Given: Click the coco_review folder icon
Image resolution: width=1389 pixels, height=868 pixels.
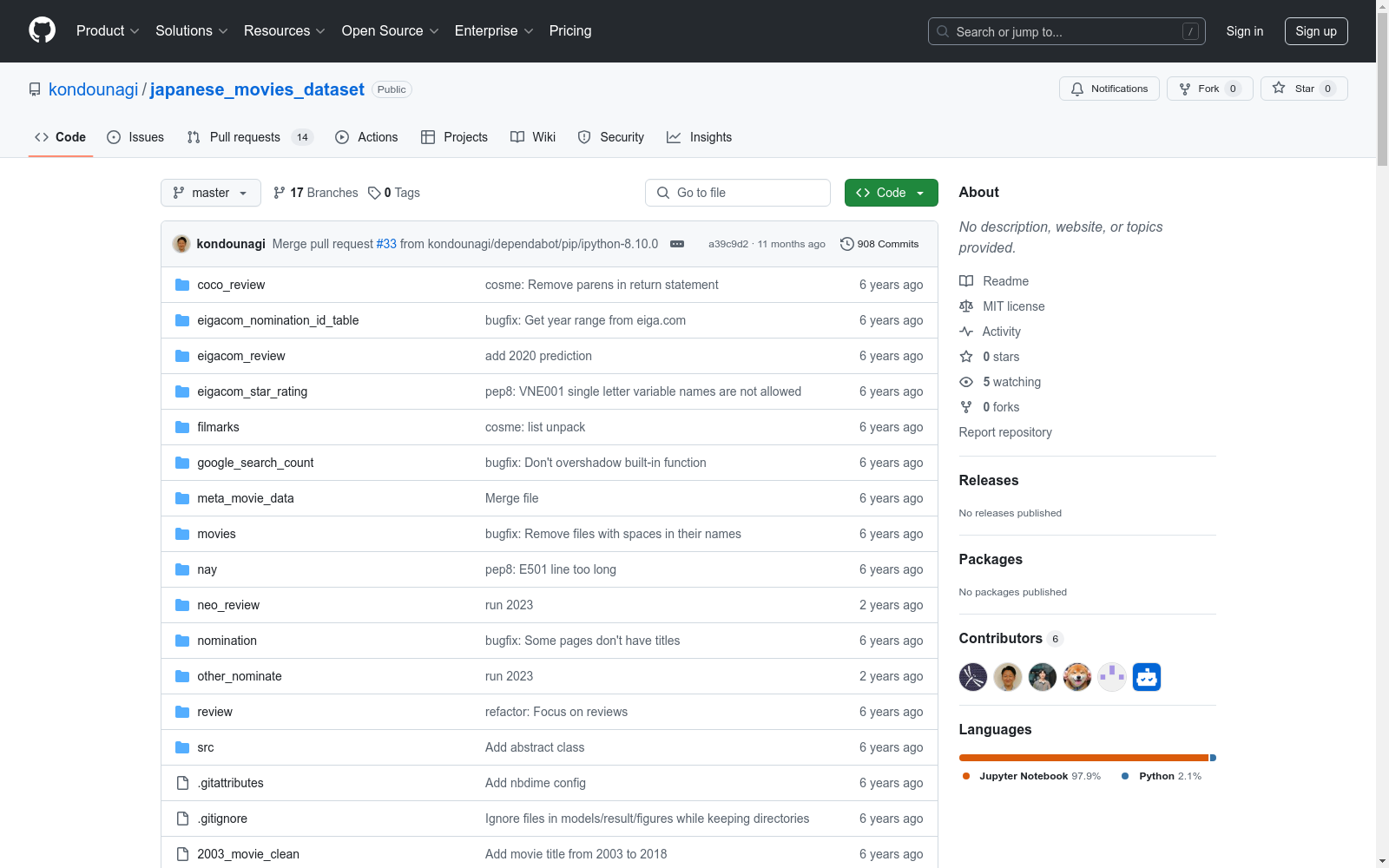Looking at the screenshot, I should tap(182, 285).
